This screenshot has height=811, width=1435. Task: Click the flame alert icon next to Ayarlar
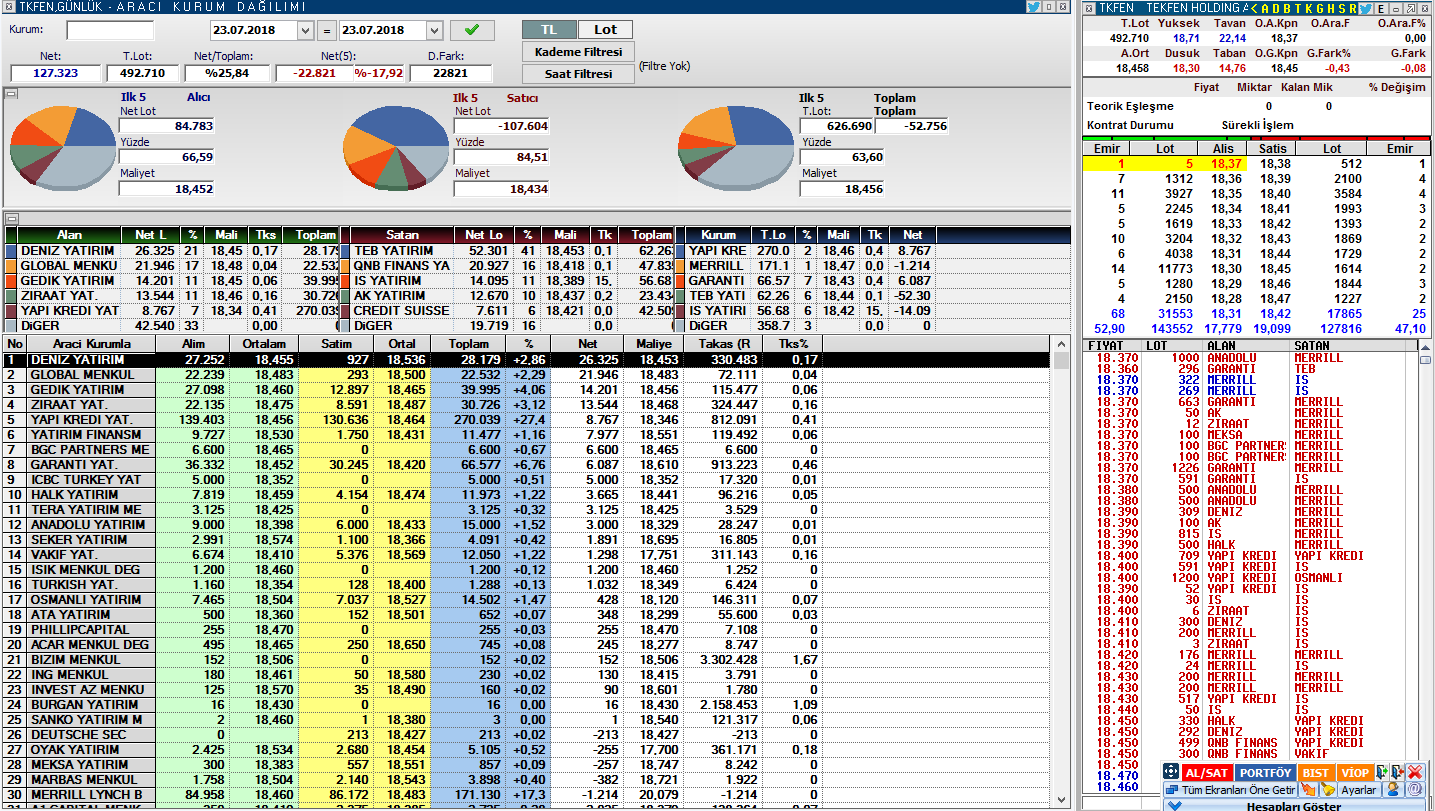click(x=1308, y=790)
